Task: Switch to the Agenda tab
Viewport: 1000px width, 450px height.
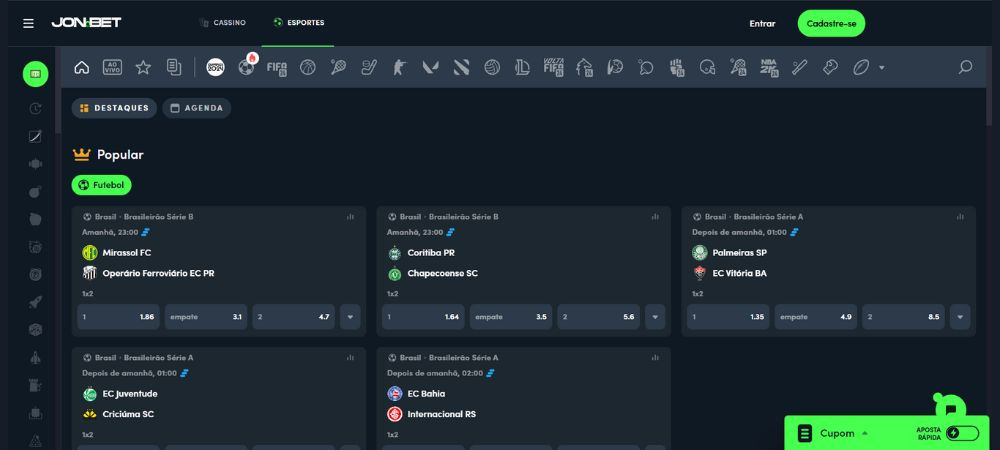Action: coord(196,108)
